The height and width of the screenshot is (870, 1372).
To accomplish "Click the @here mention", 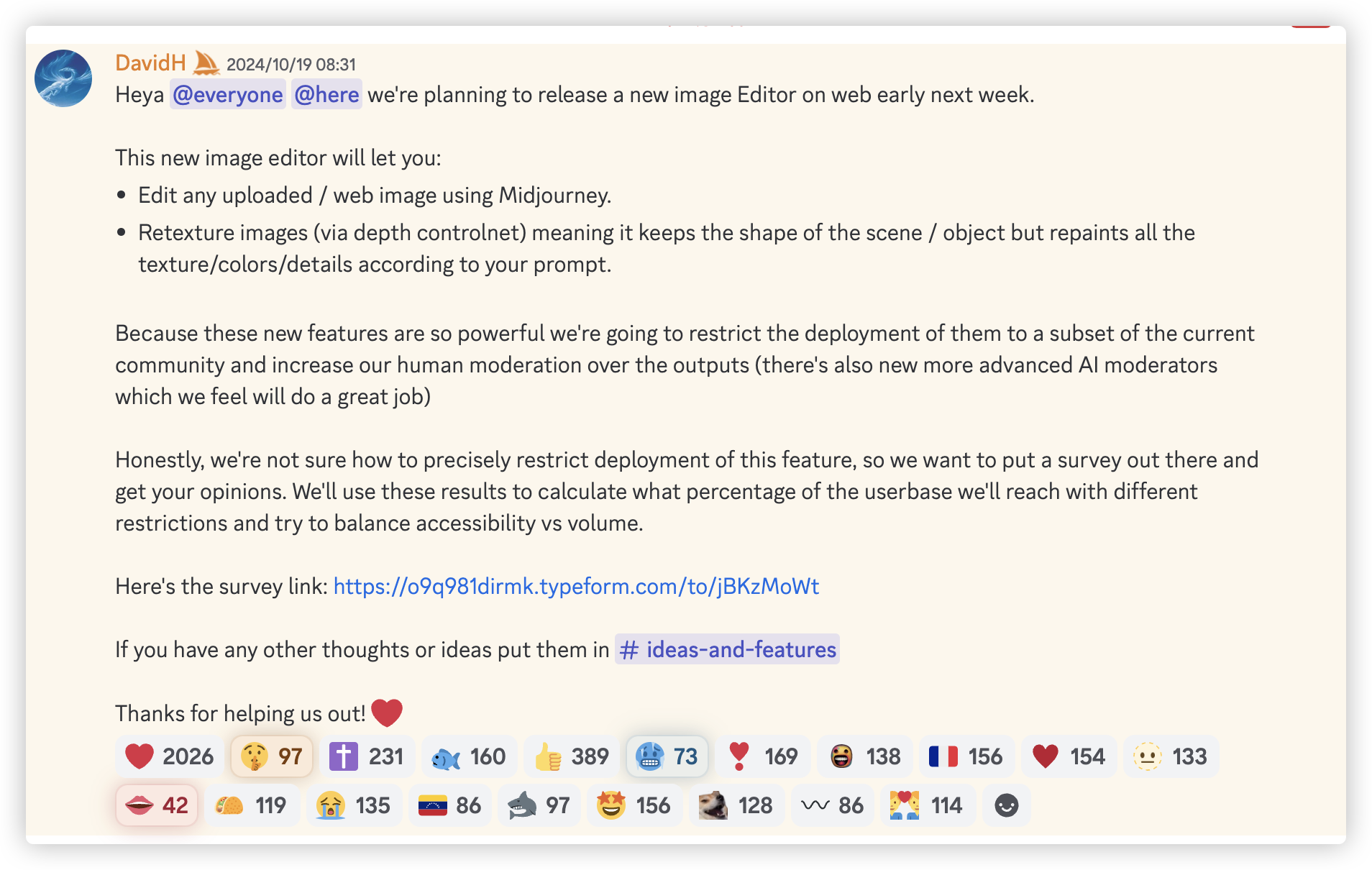I will pos(326,95).
